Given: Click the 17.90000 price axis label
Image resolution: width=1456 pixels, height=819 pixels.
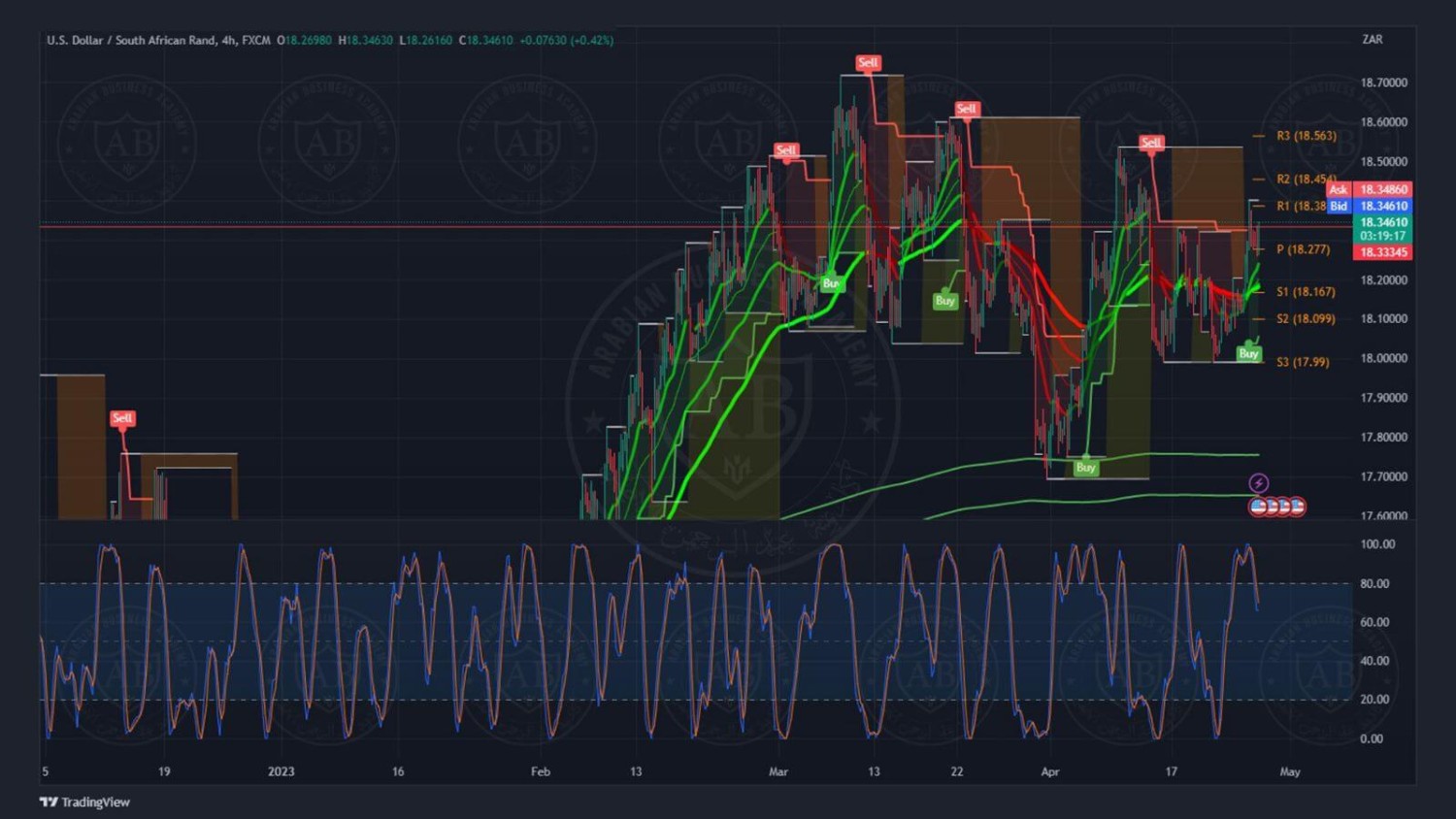Looking at the screenshot, I should click(x=1384, y=398).
